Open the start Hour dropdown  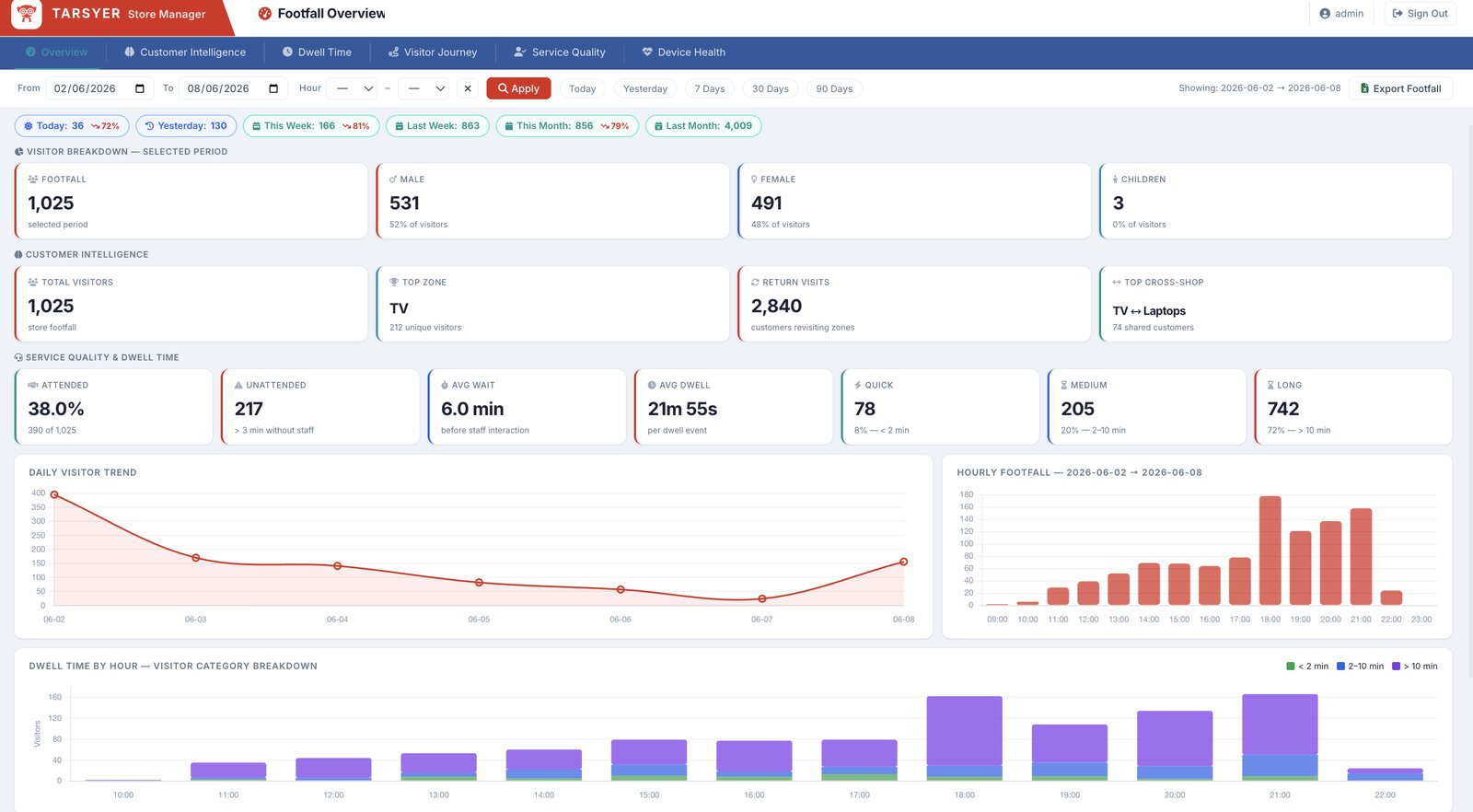354,88
